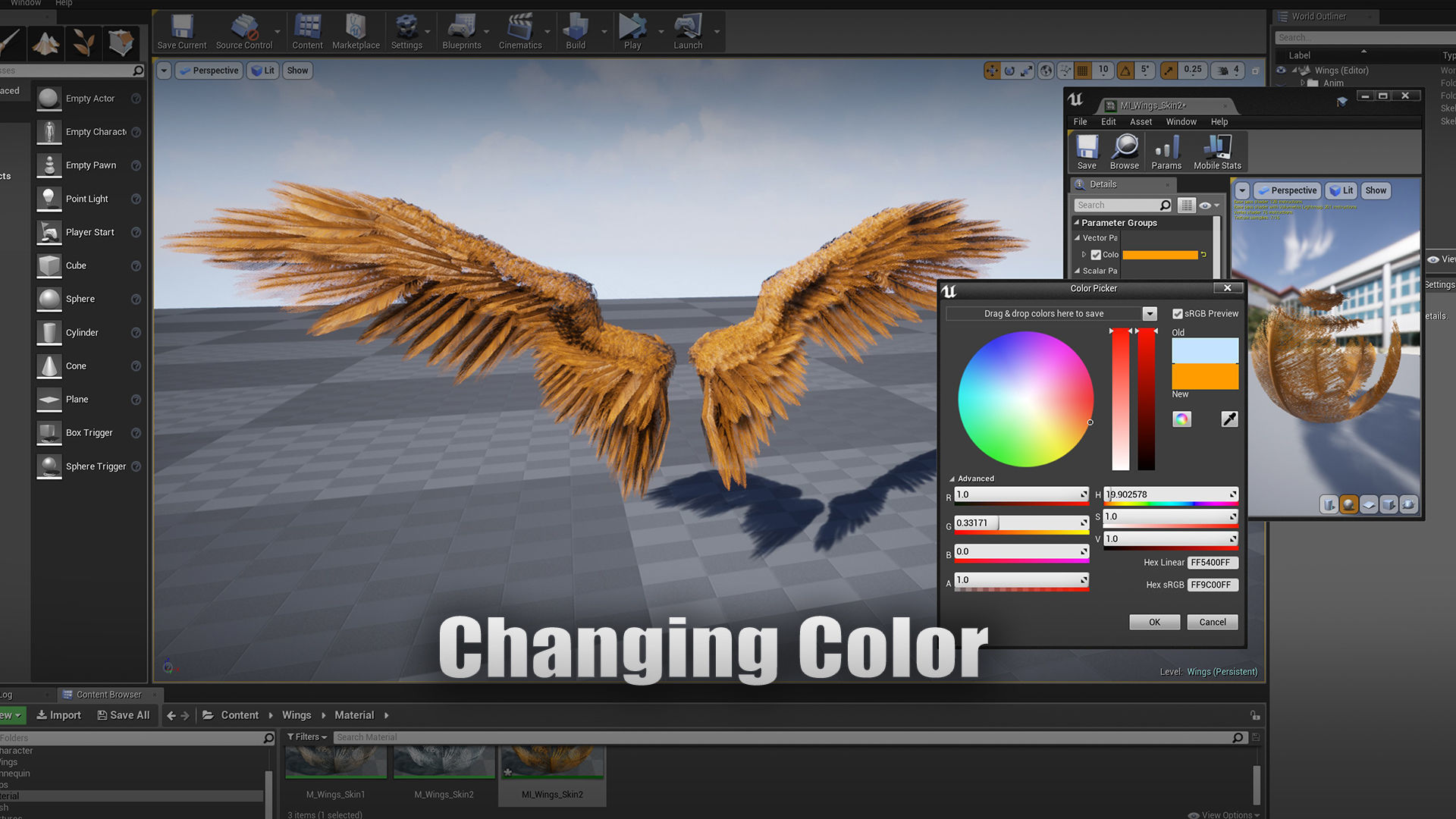Toggle visibility eye for Wings (Editor)
The image size is (1456, 819).
pyautogui.click(x=1281, y=71)
